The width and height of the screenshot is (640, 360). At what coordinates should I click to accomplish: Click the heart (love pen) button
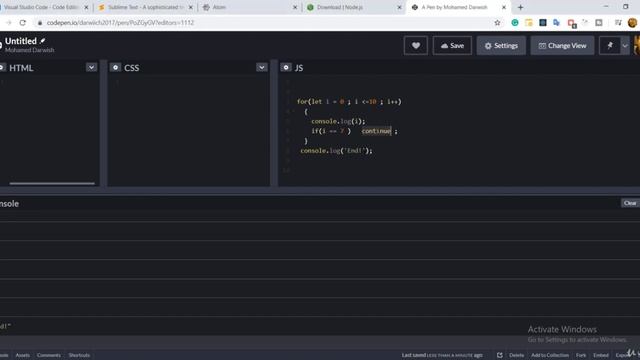pyautogui.click(x=416, y=45)
